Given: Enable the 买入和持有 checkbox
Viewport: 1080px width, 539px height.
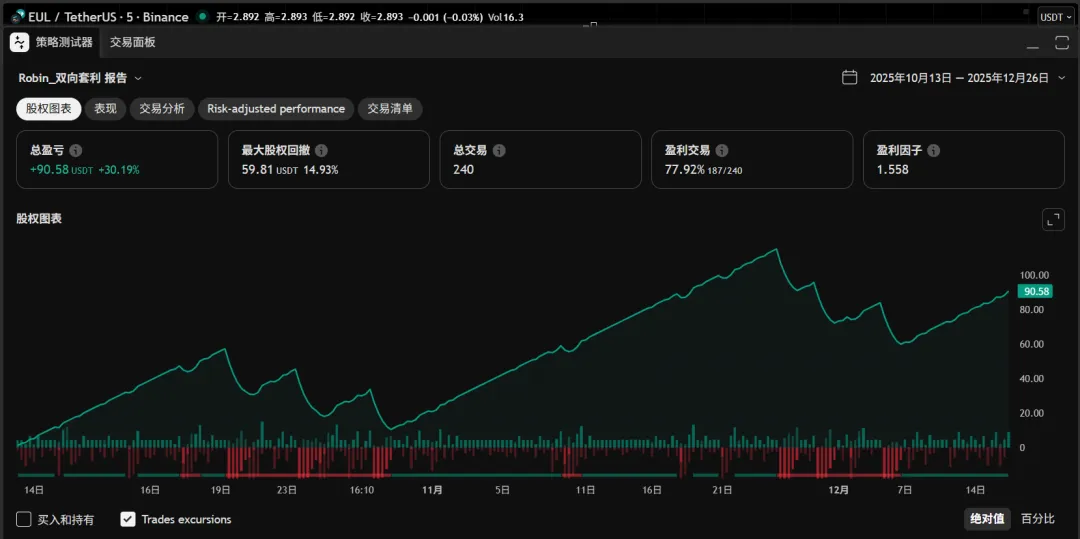Looking at the screenshot, I should pyautogui.click(x=24, y=519).
